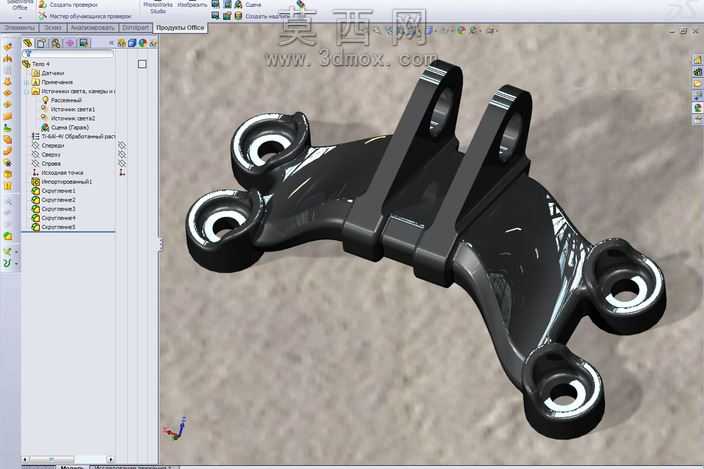Expand the Примечания tree node
Image resolution: width=704 pixels, height=469 pixels.
click(26, 82)
